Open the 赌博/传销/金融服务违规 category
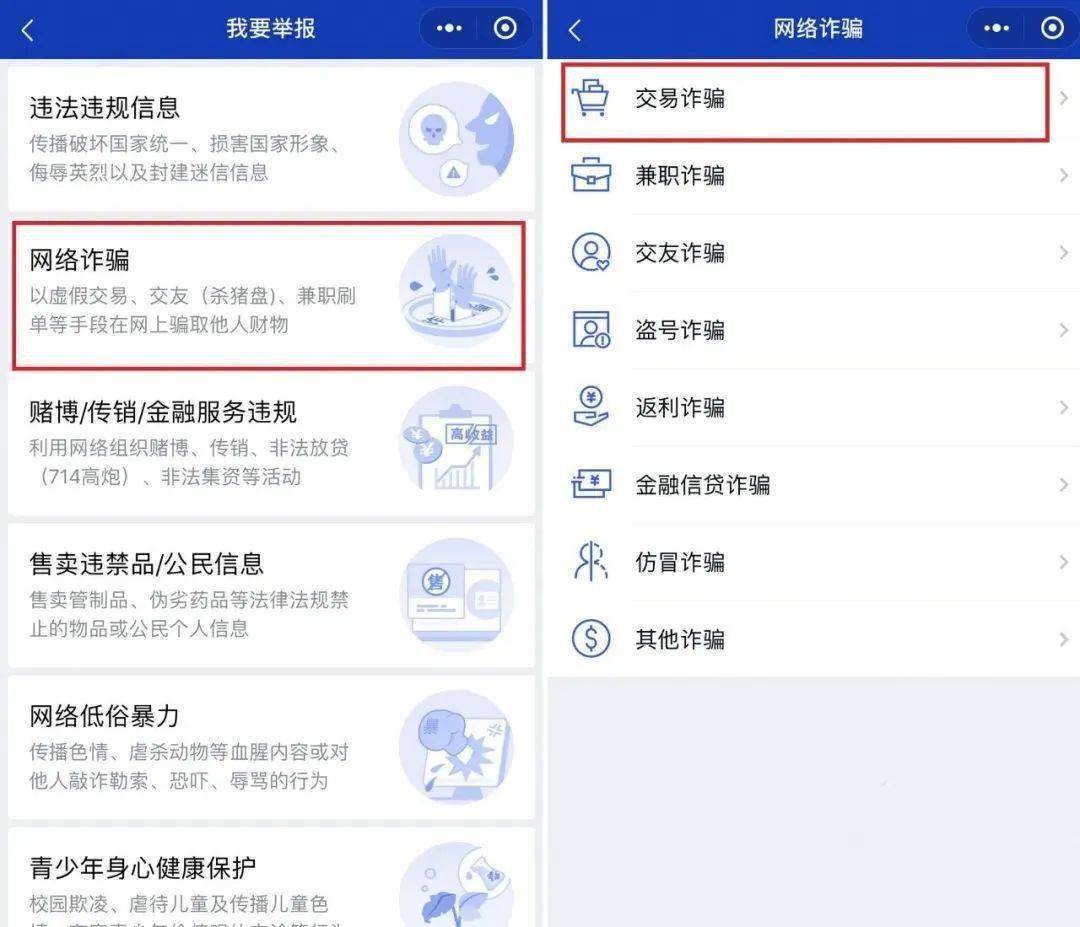This screenshot has height=927, width=1080. (x=271, y=443)
